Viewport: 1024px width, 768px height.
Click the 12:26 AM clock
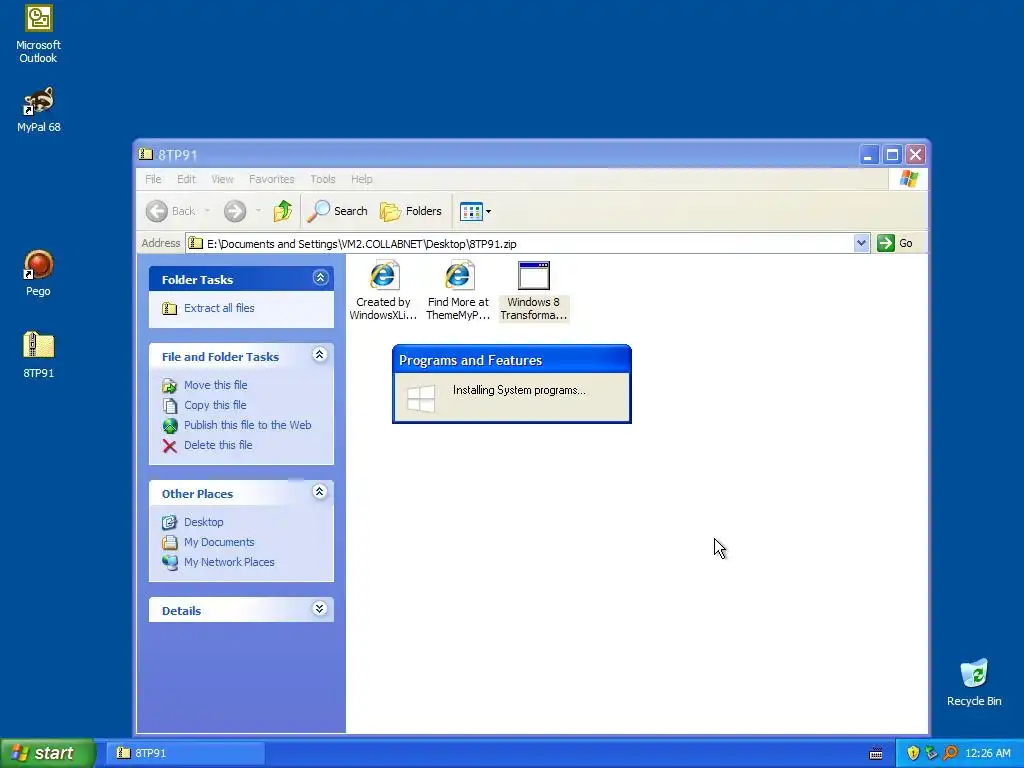987,753
